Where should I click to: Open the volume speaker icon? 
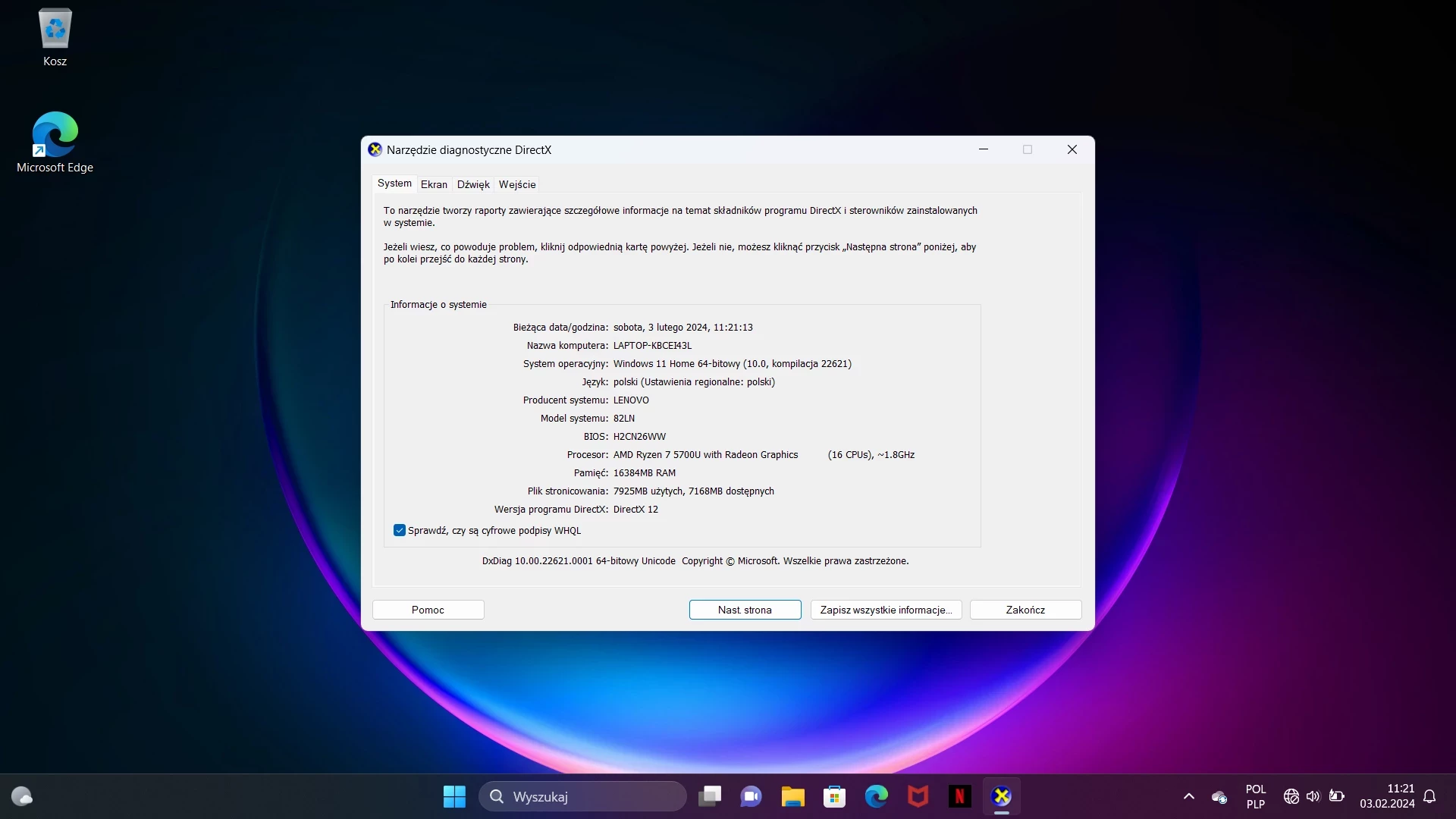click(1313, 796)
